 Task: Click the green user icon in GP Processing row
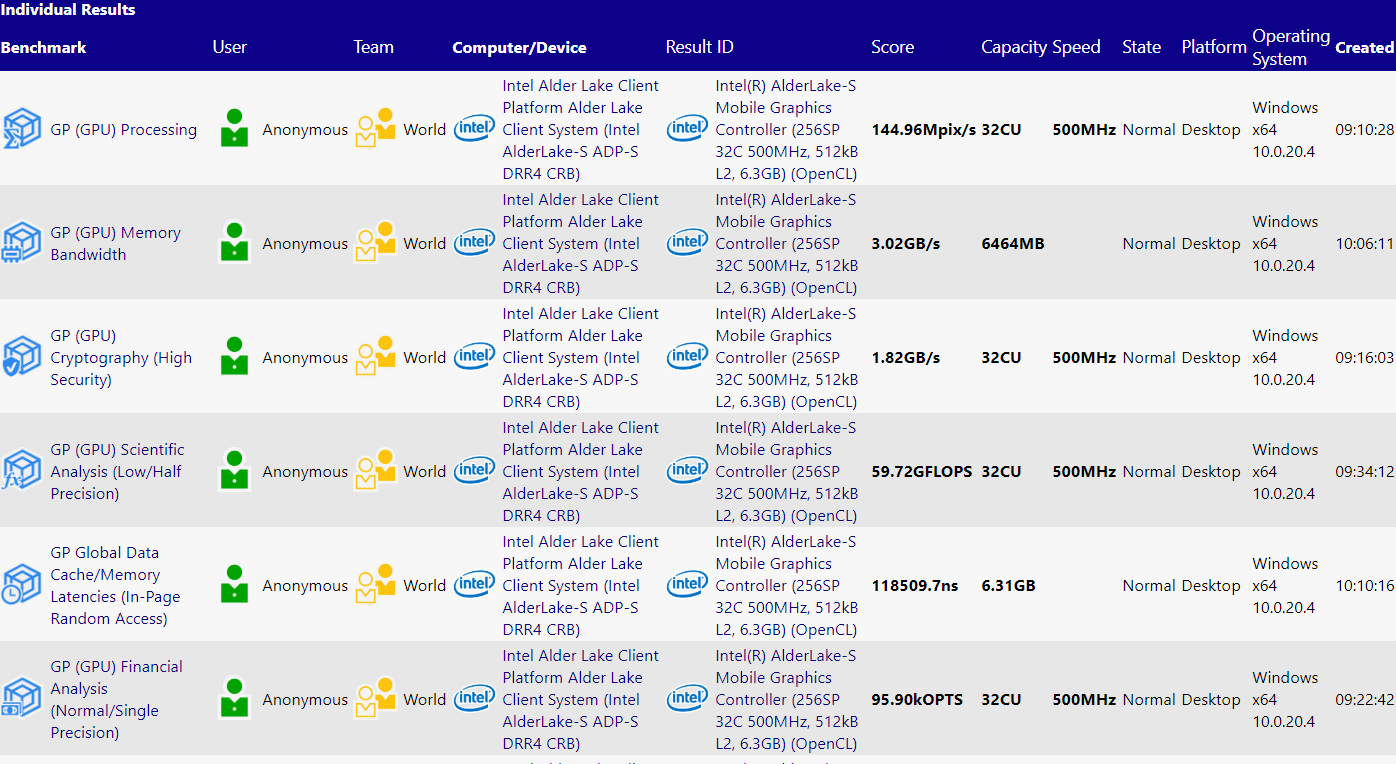tap(234, 129)
